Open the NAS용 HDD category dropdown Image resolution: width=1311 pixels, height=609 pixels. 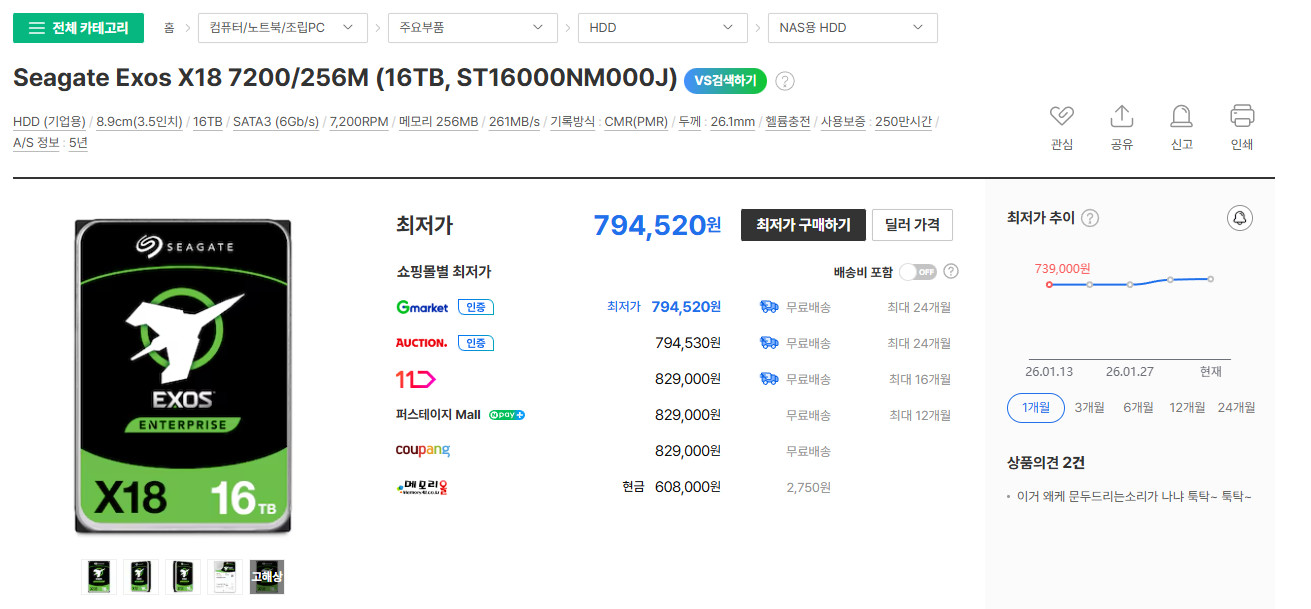tap(852, 27)
